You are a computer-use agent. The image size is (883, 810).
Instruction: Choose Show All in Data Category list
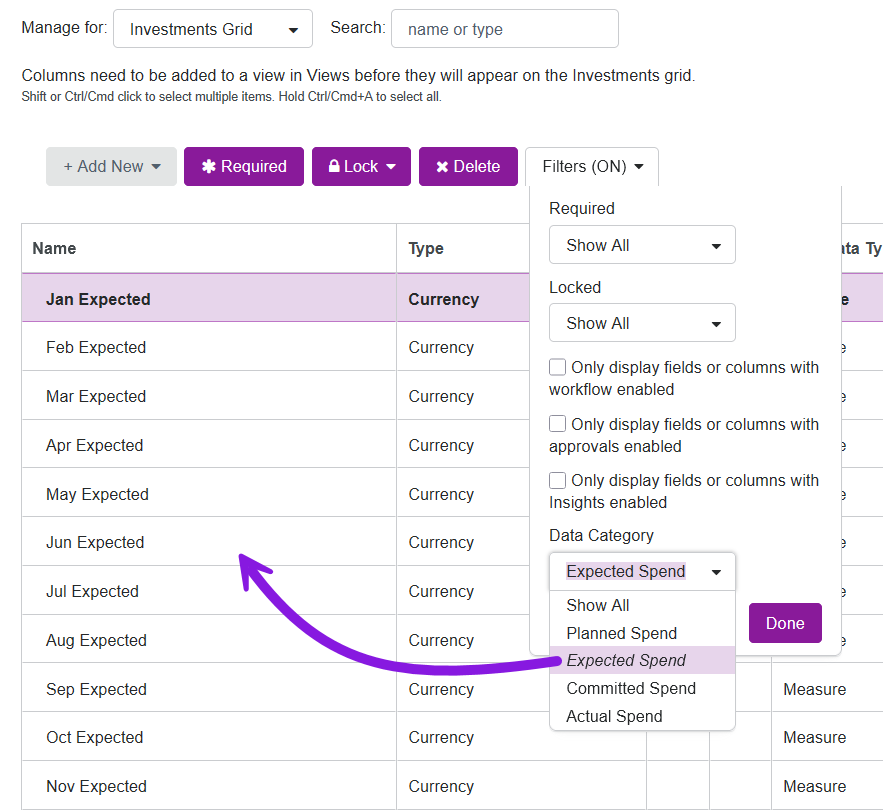tap(642, 605)
